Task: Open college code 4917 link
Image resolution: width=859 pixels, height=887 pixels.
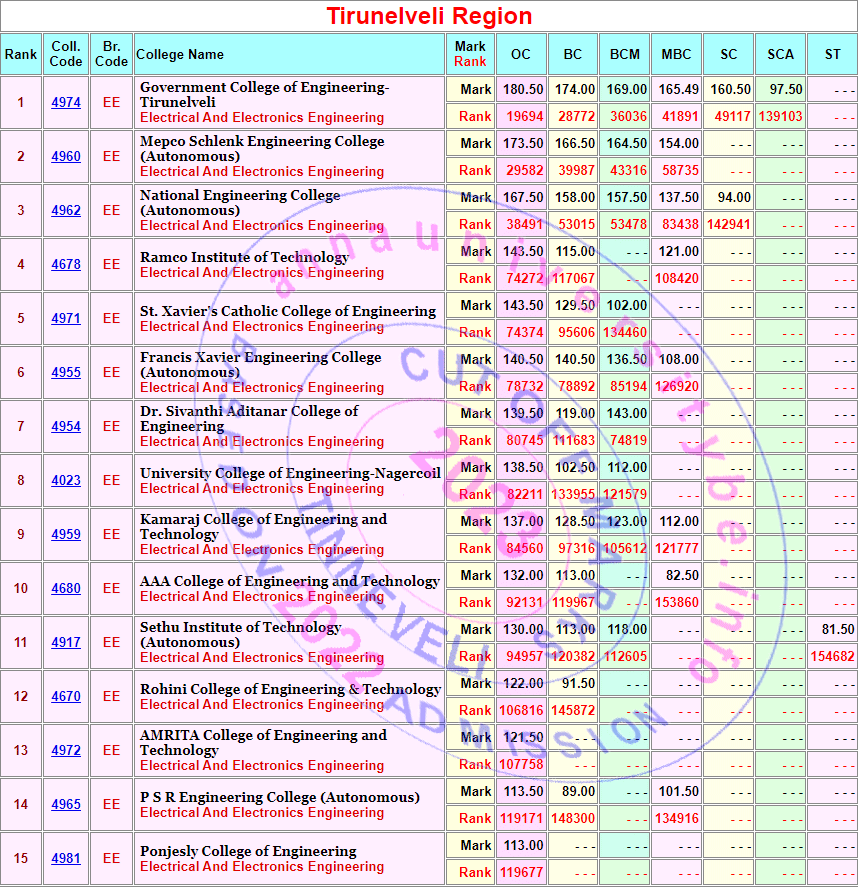Action: click(66, 643)
